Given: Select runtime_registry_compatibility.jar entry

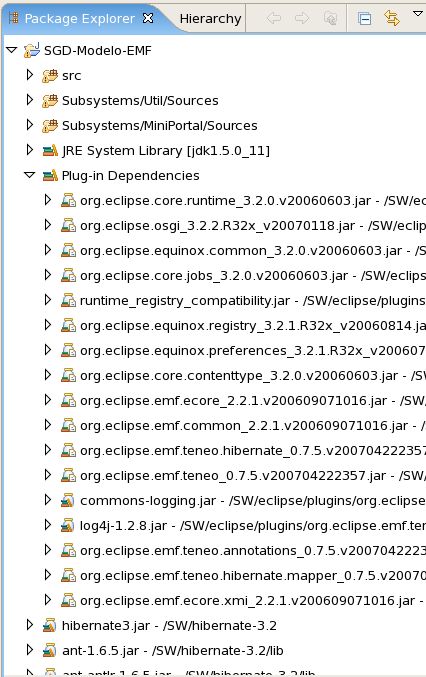Looking at the screenshot, I should (x=185, y=301).
